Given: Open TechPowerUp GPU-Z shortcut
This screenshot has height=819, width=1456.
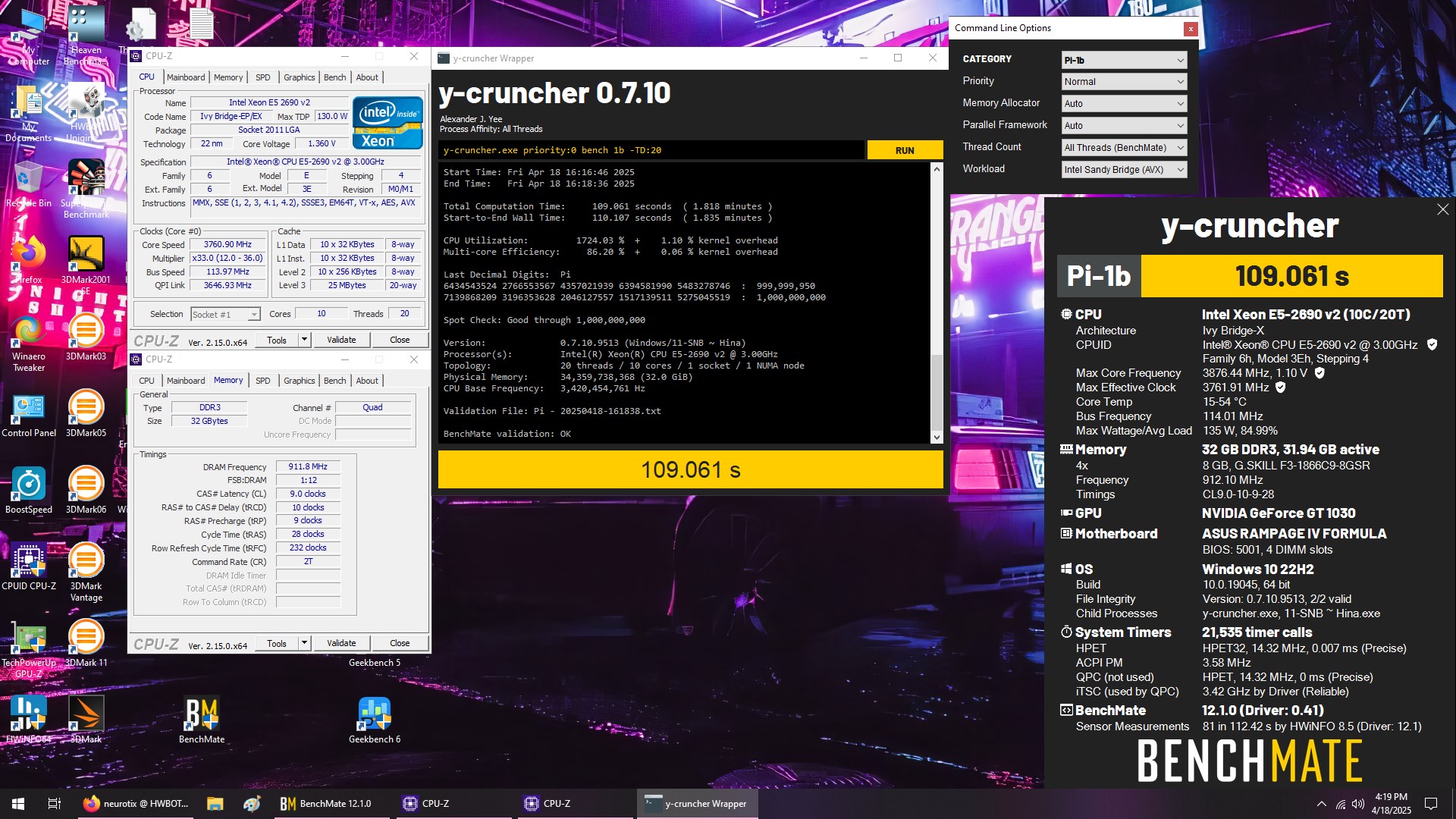Looking at the screenshot, I should pos(29,649).
